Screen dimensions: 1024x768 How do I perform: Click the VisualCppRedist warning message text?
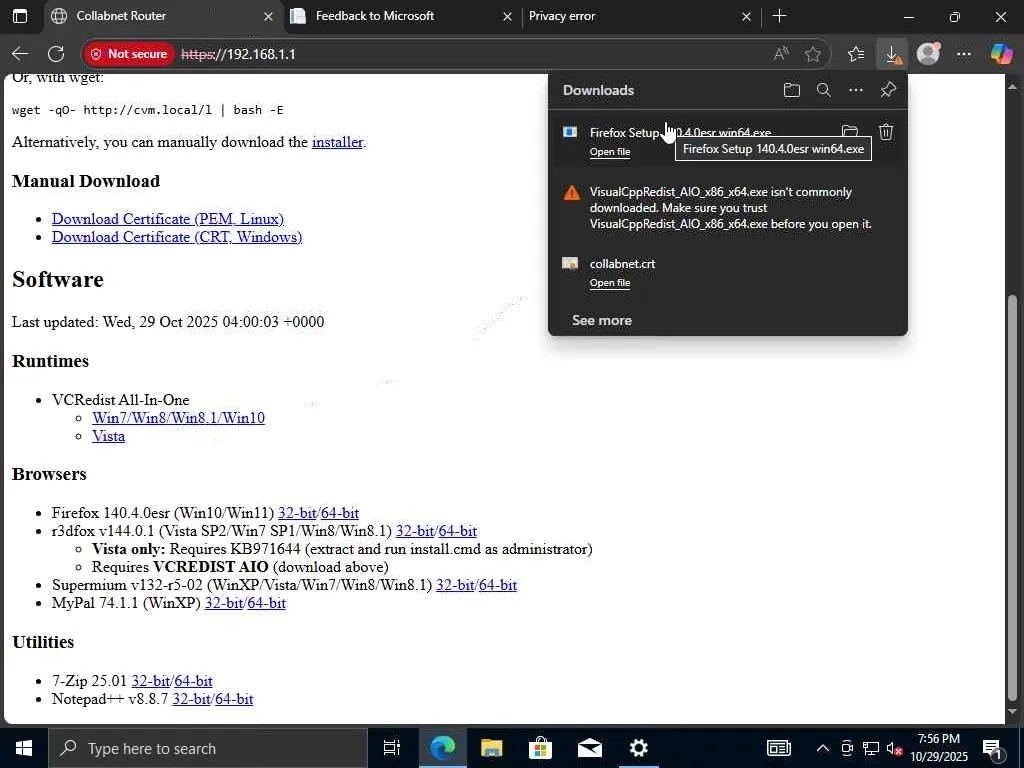pos(730,208)
